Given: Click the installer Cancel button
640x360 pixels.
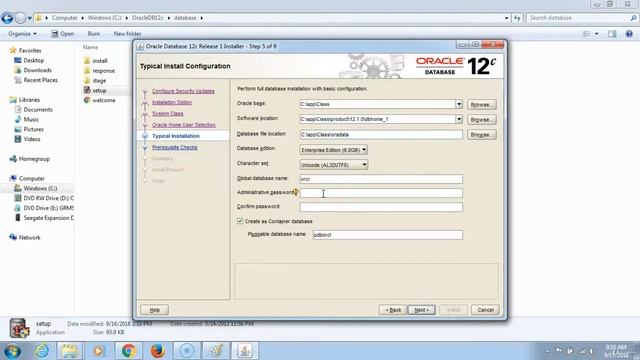Looking at the screenshot, I should [x=485, y=310].
